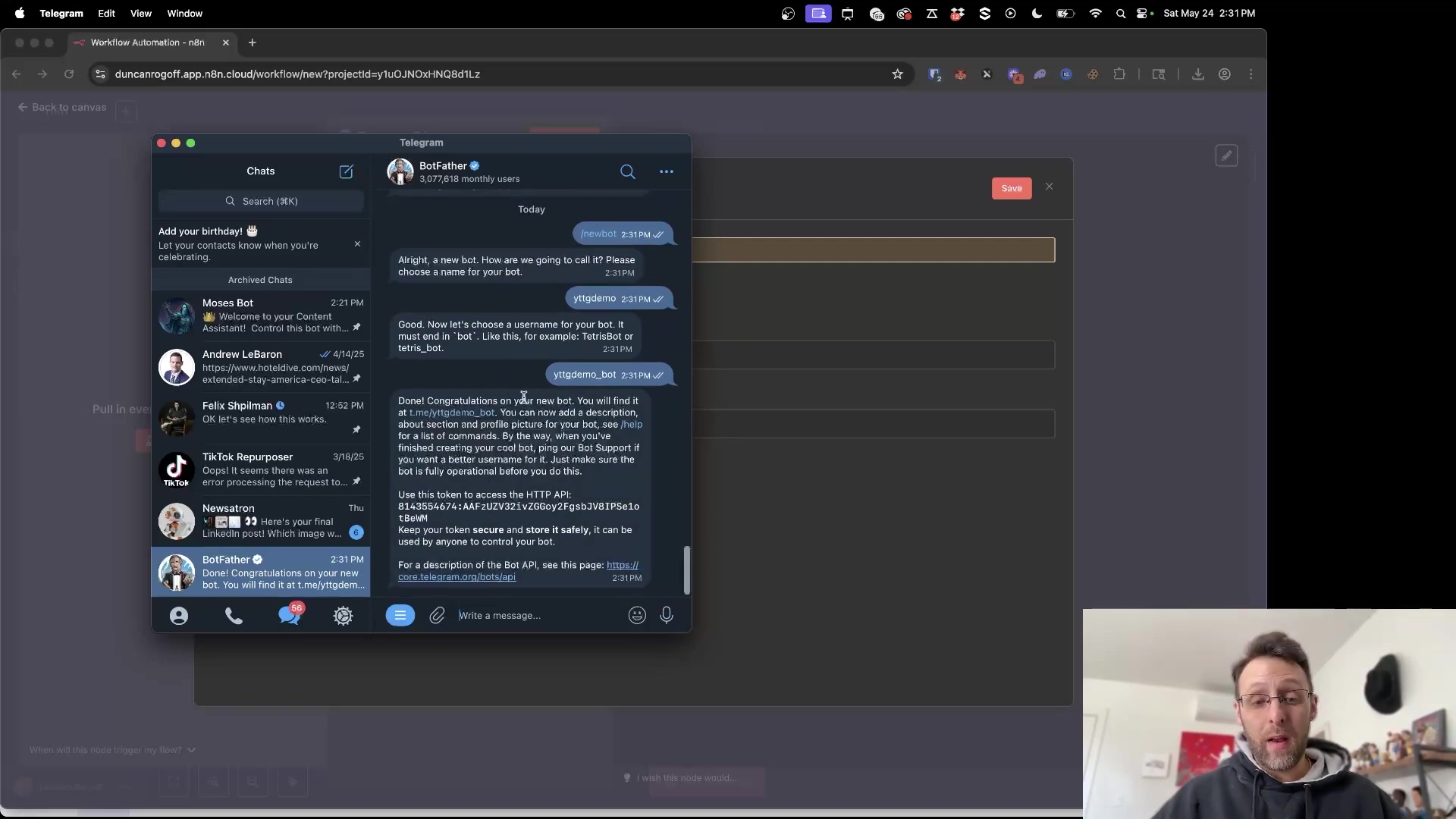The image size is (1456, 819).
Task: Click the browser address bar URL
Action: [x=297, y=74]
